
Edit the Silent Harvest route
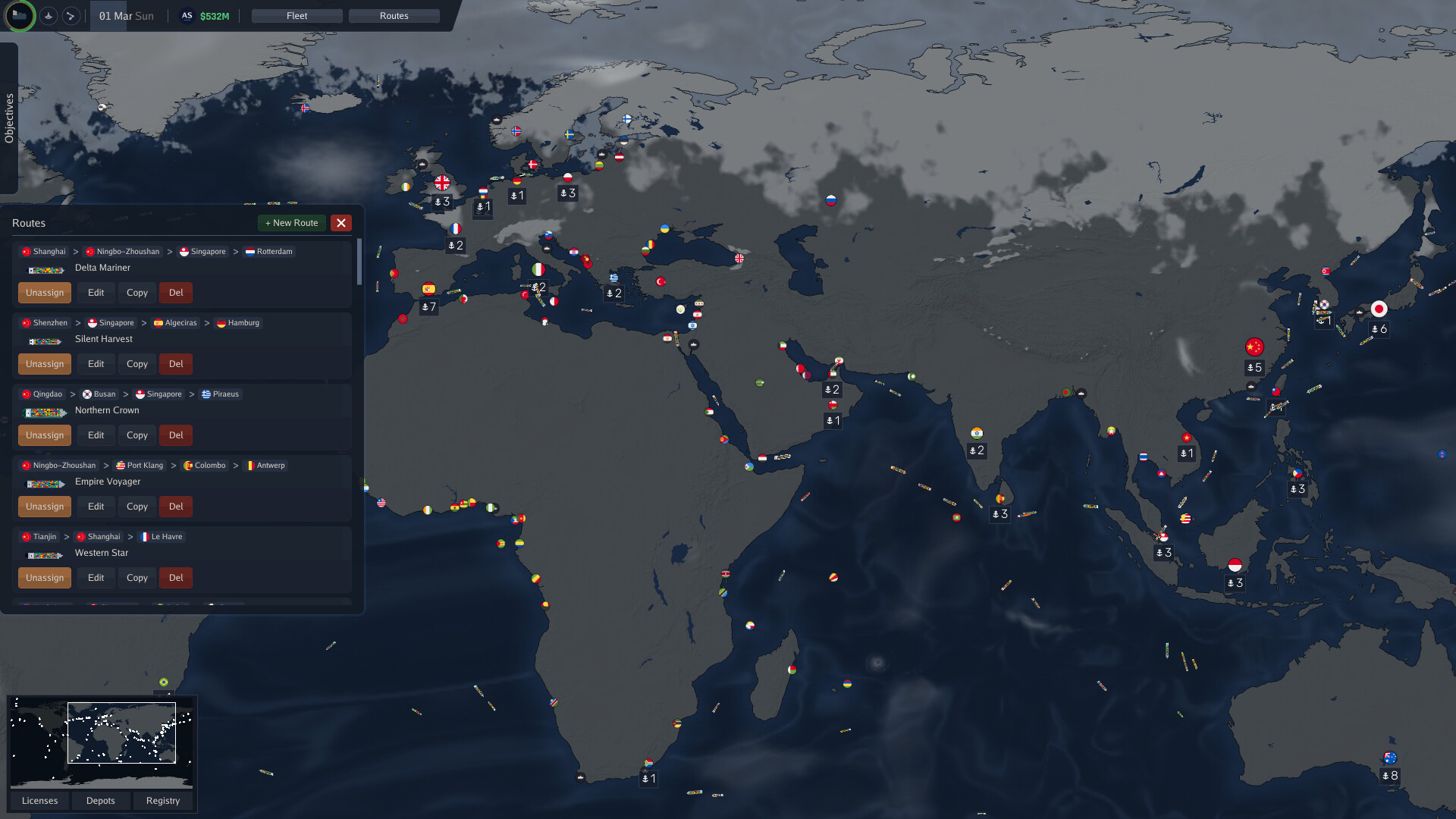[96, 364]
